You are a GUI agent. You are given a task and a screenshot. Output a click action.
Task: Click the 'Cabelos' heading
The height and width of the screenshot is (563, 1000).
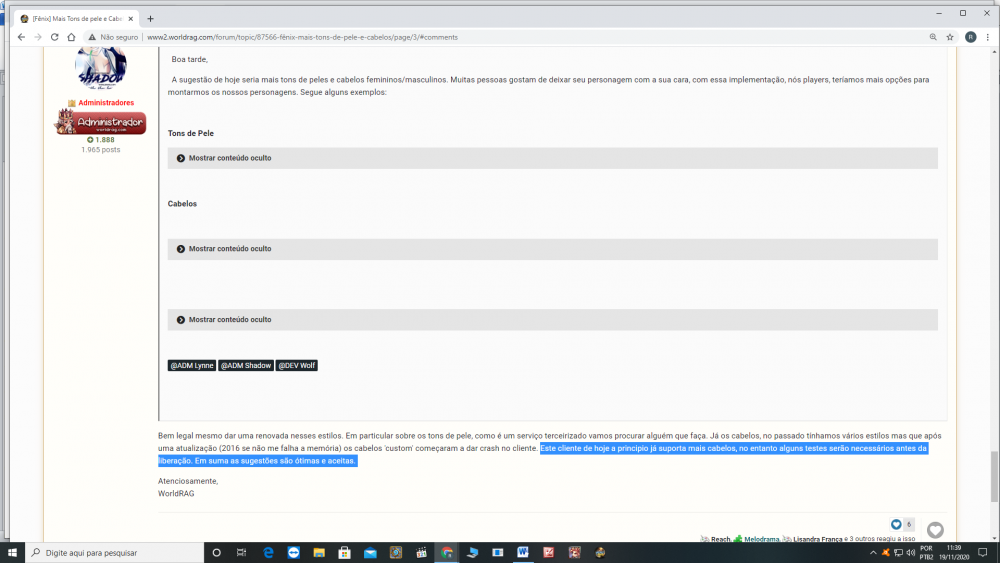(182, 204)
